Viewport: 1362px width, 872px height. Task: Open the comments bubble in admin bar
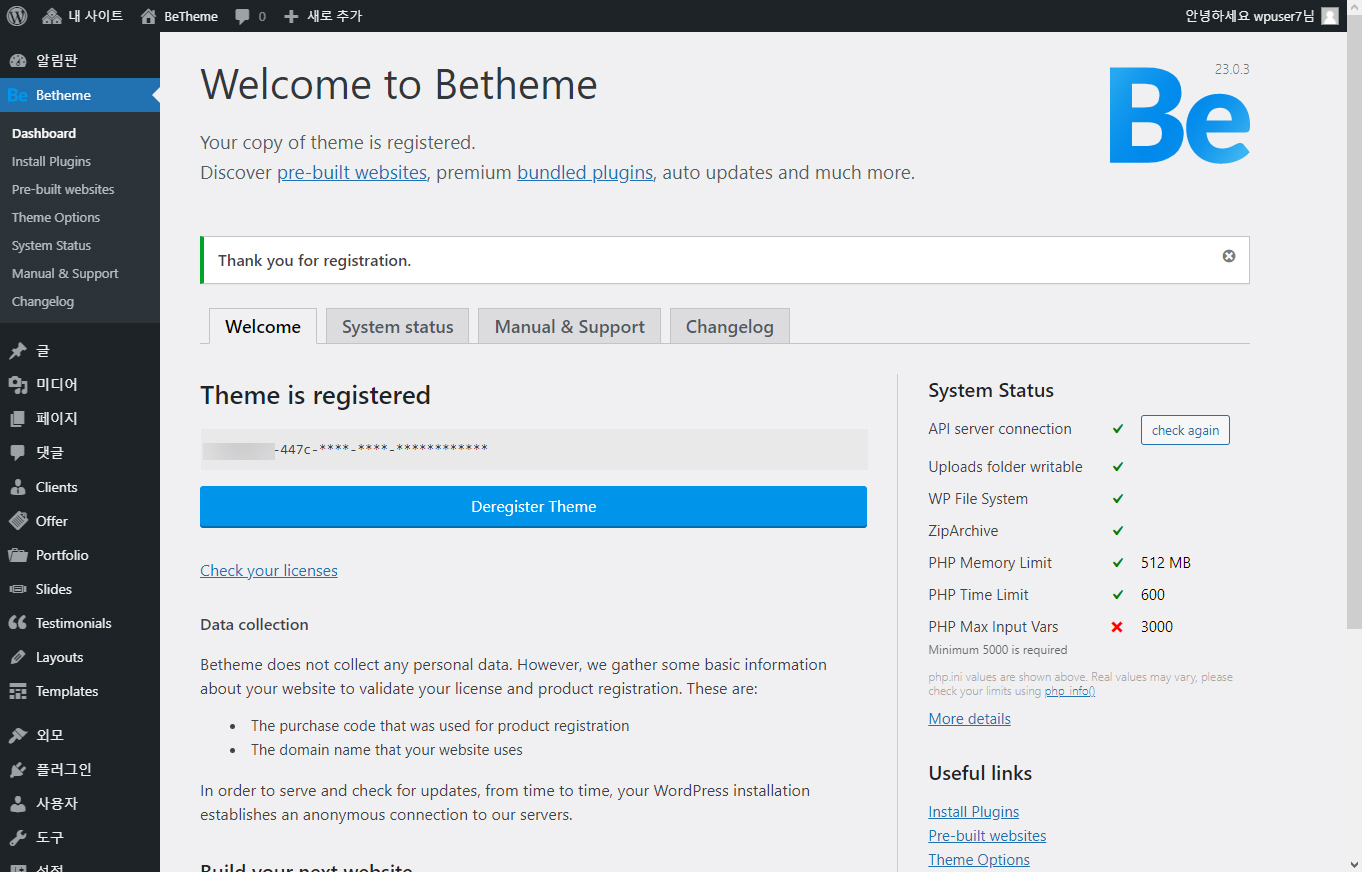[250, 16]
